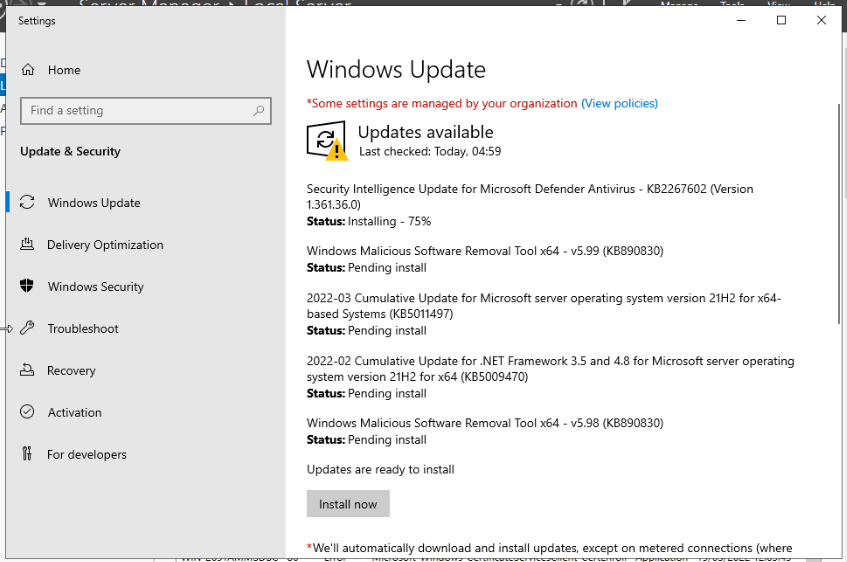The width and height of the screenshot is (847, 562).
Task: Click the Delivery Optimization icon
Action: pyautogui.click(x=27, y=244)
